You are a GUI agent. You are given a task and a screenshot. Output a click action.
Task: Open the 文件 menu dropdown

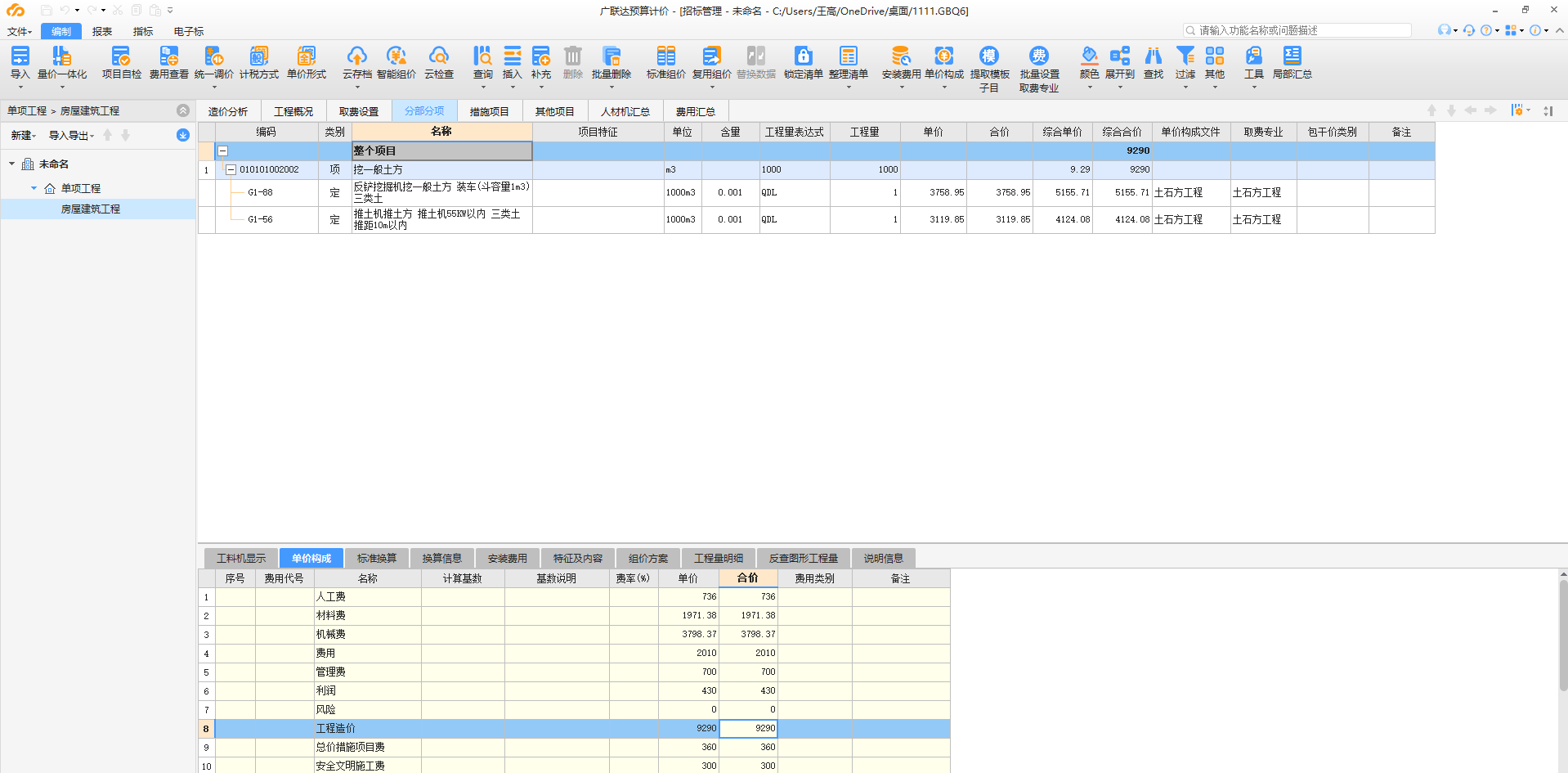(x=20, y=32)
